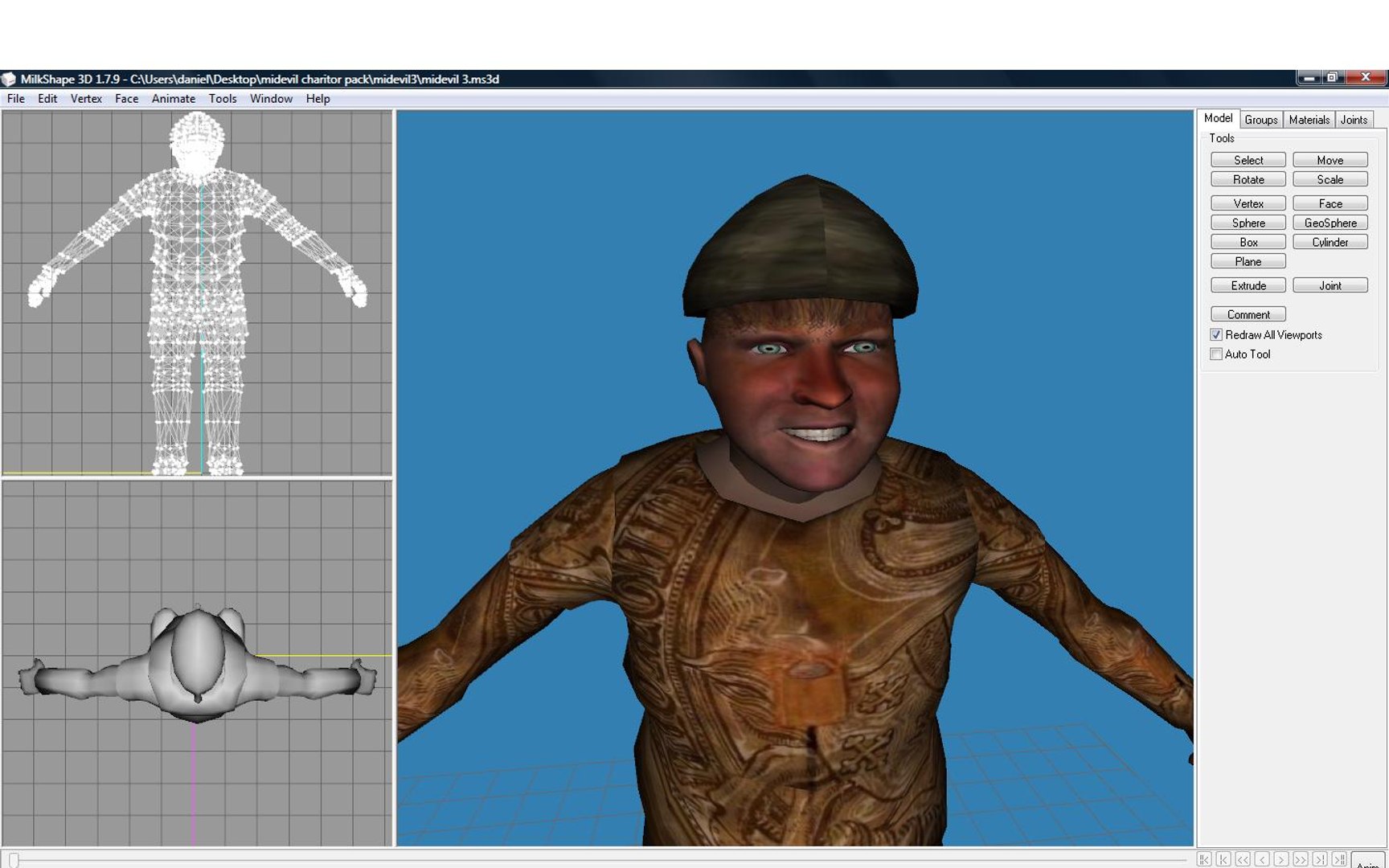
Task: Step forward one frame arrow
Action: (x=1281, y=859)
